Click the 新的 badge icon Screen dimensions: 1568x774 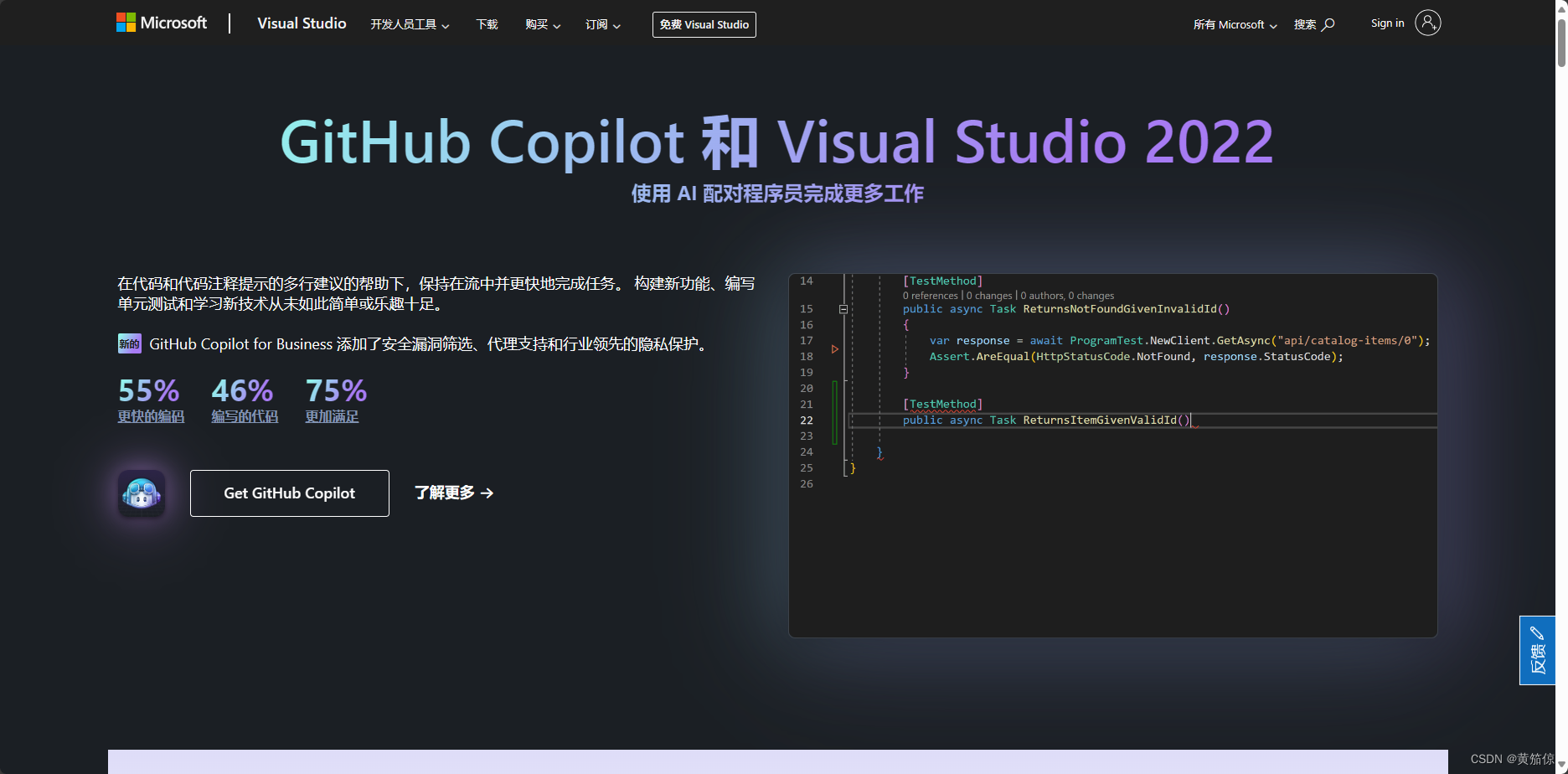pyautogui.click(x=130, y=343)
